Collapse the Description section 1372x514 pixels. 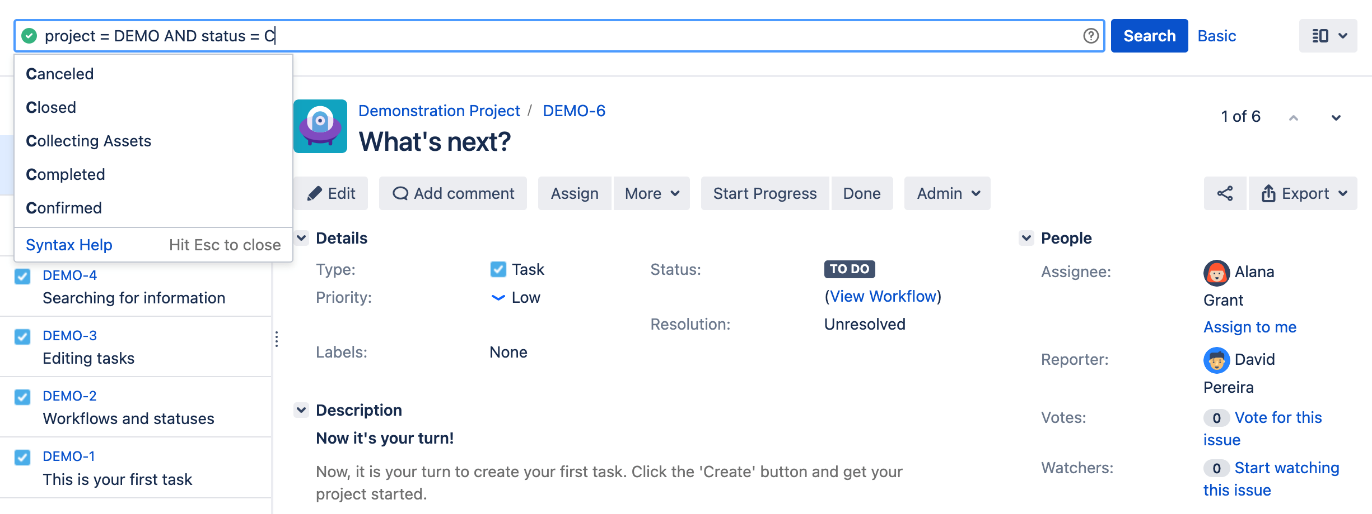point(301,410)
